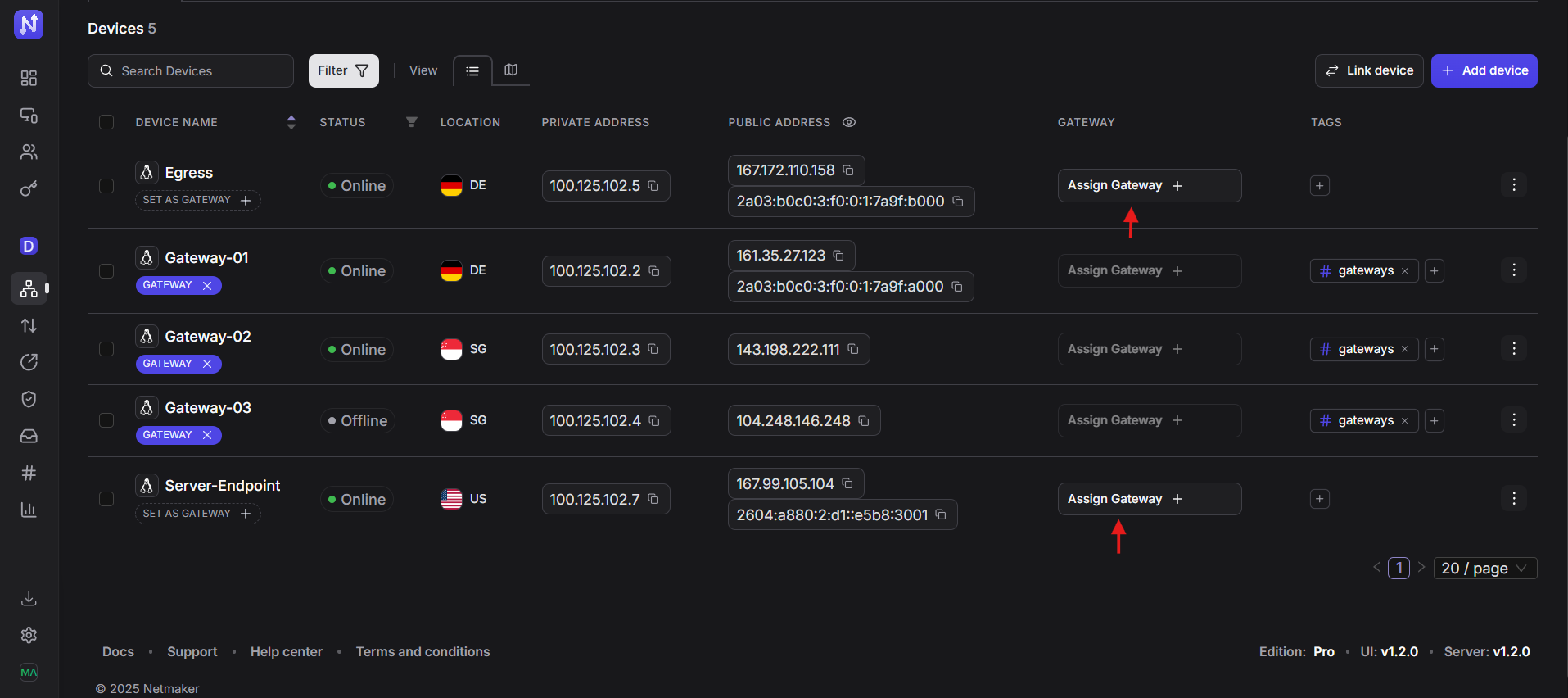Switch to the map view icon
Viewport: 1568px width, 698px height.
(511, 70)
